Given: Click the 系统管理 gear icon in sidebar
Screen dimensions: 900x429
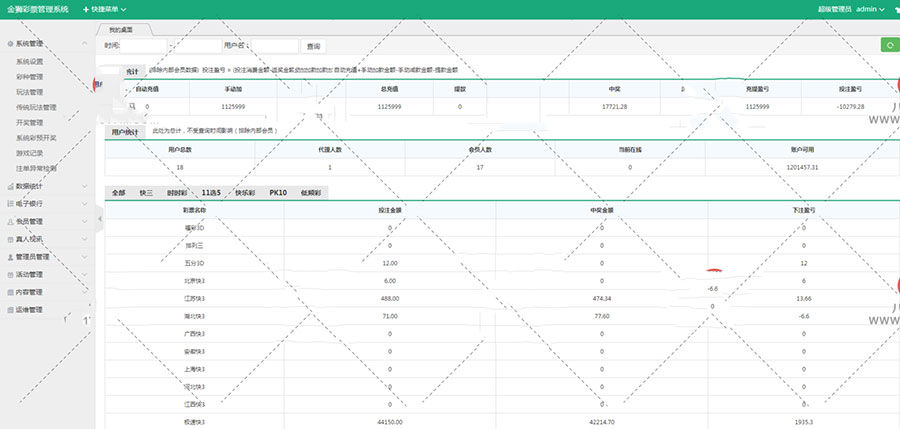Looking at the screenshot, I should pyautogui.click(x=10, y=44).
